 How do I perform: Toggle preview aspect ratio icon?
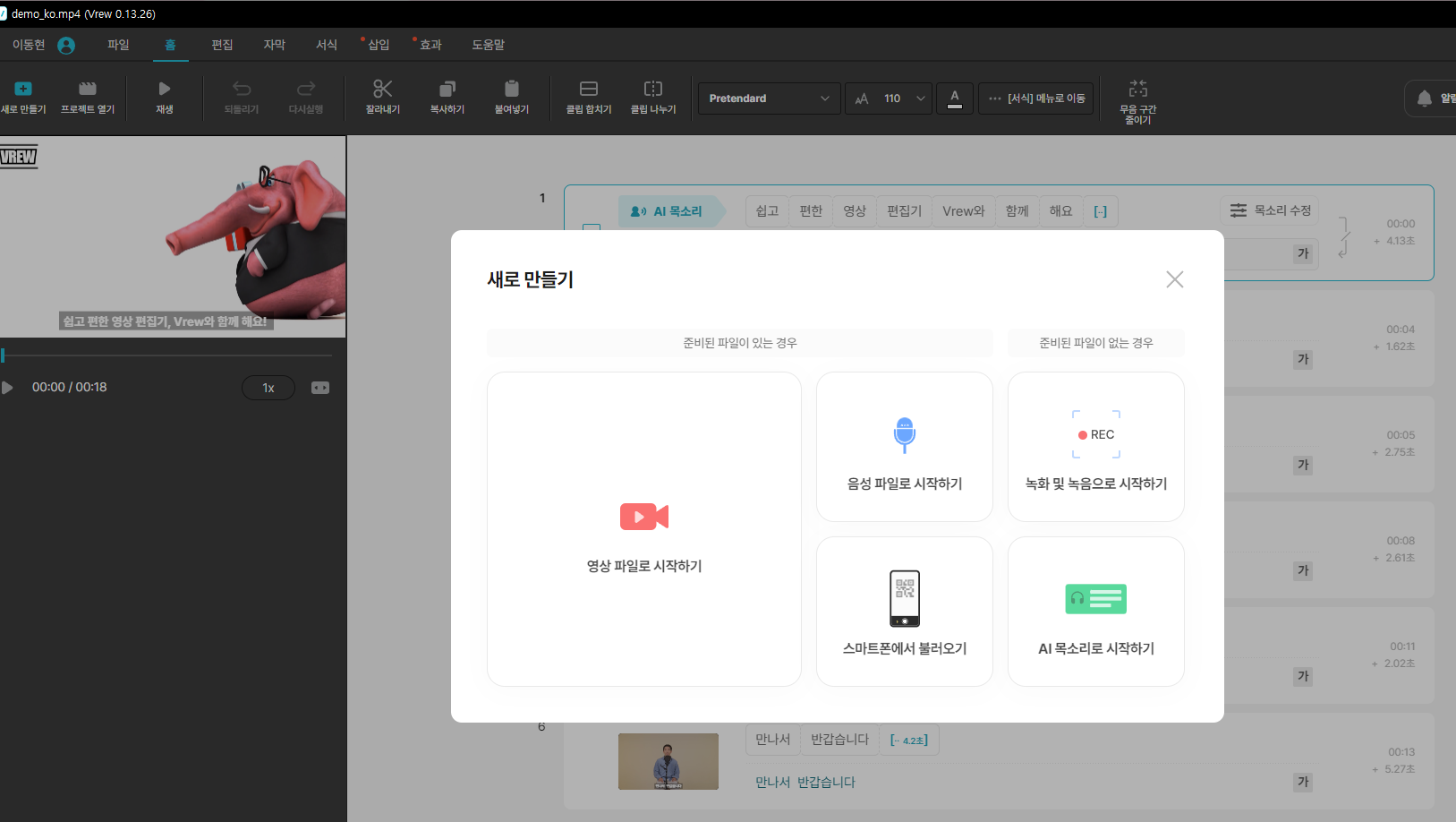[320, 388]
